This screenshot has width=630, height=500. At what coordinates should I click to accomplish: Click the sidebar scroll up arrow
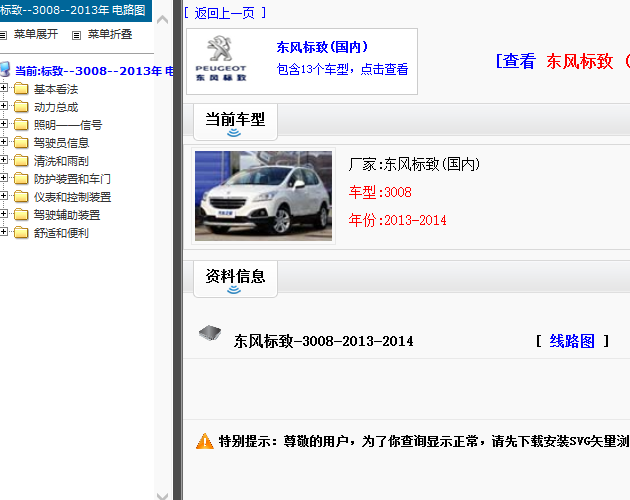tap(162, 19)
